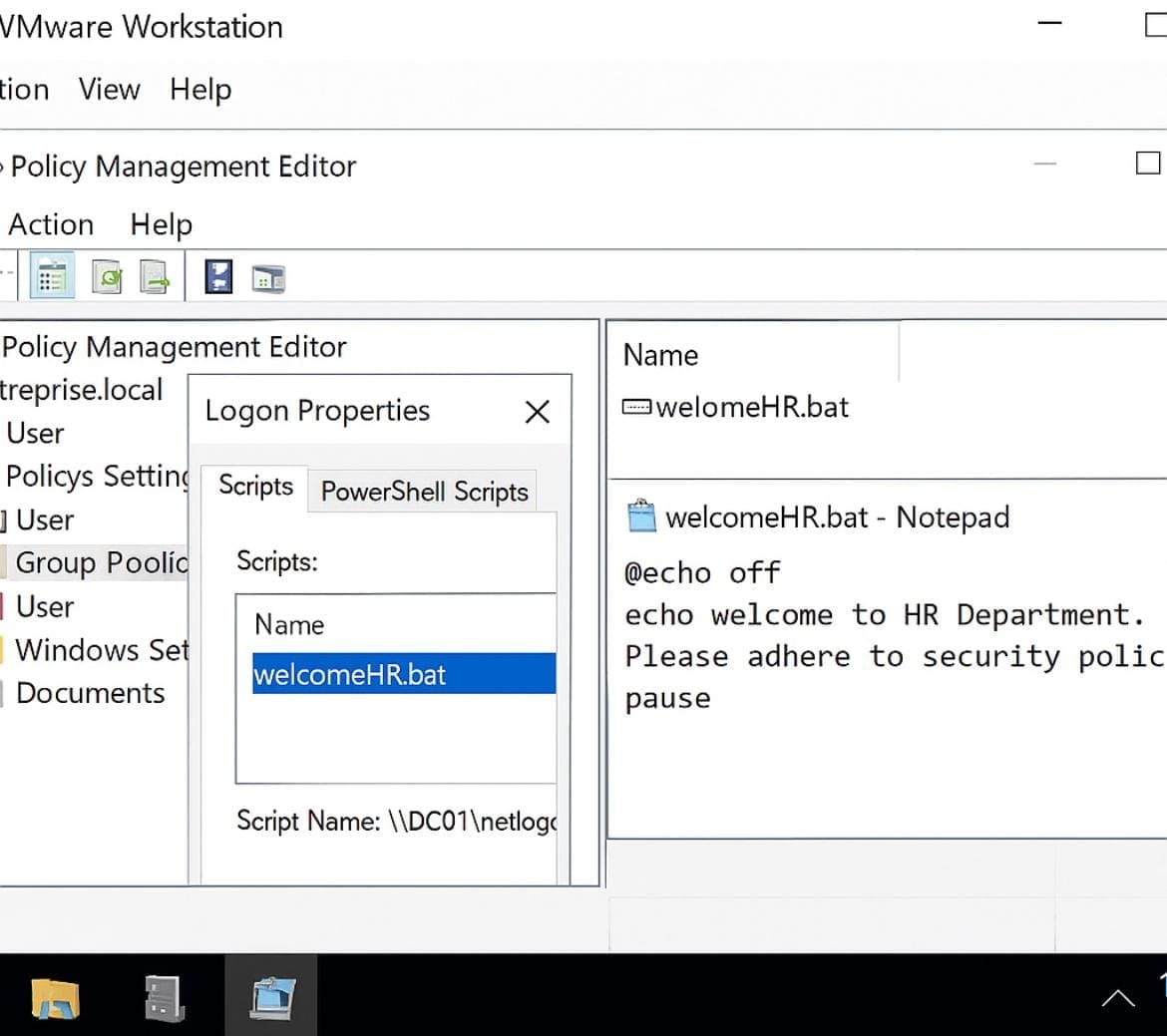Select the Policys Settings tree node
Screen dimensions: 1167x1036
click(x=97, y=477)
